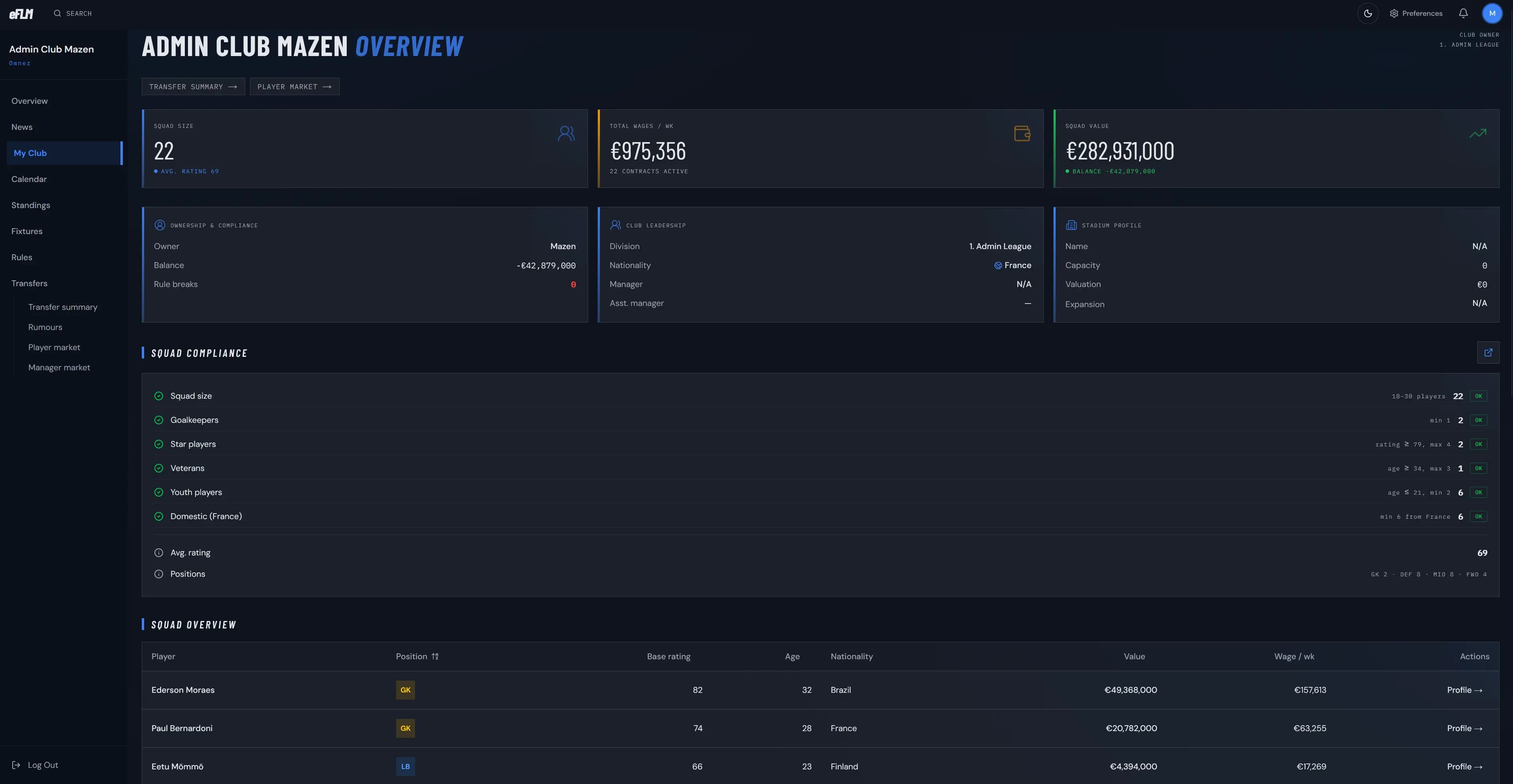Sort table by Position column
Screen dimensions: 1513x784
pyautogui.click(x=417, y=656)
